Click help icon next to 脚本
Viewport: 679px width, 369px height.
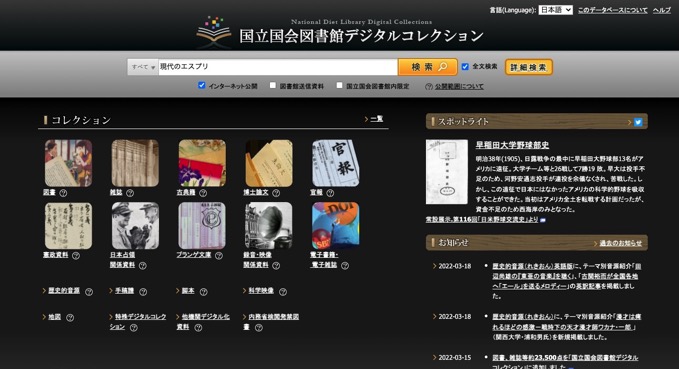(204, 292)
